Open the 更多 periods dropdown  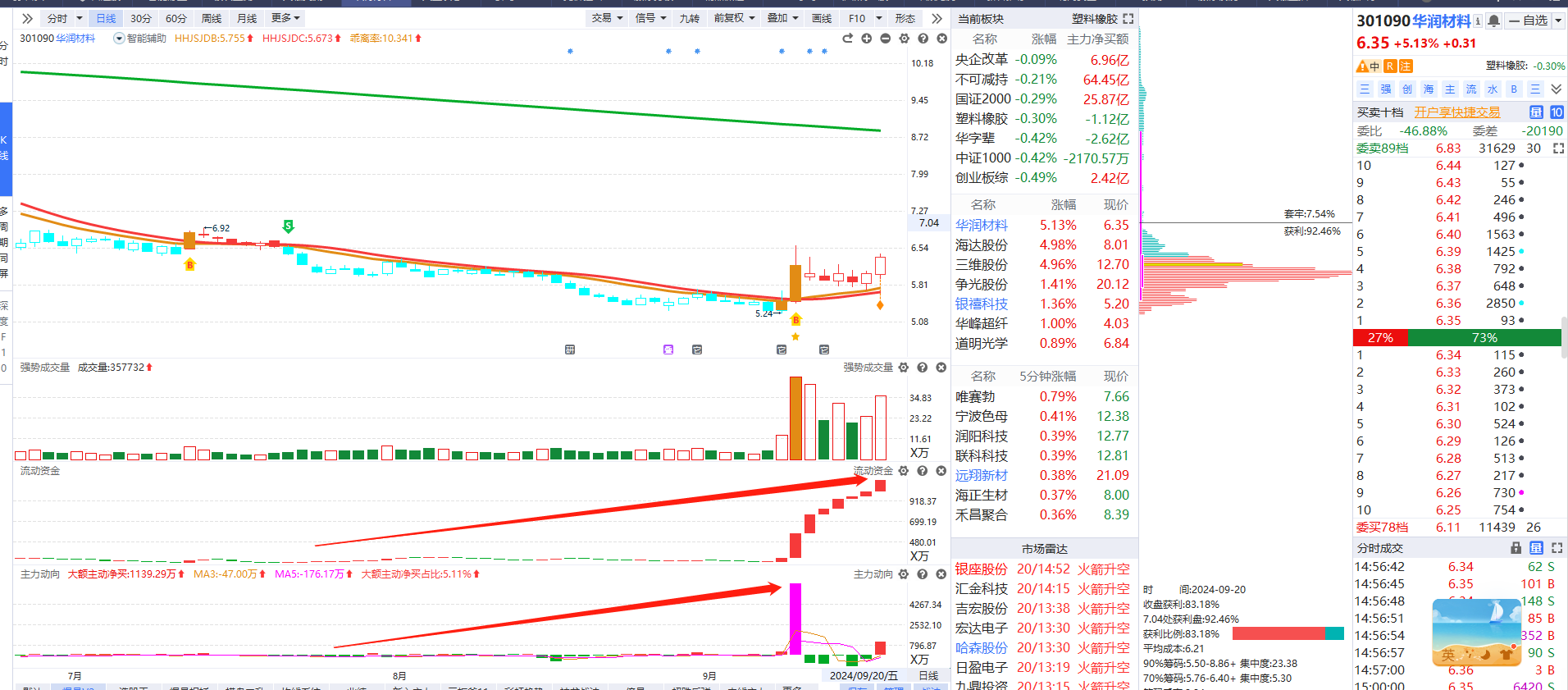285,18
